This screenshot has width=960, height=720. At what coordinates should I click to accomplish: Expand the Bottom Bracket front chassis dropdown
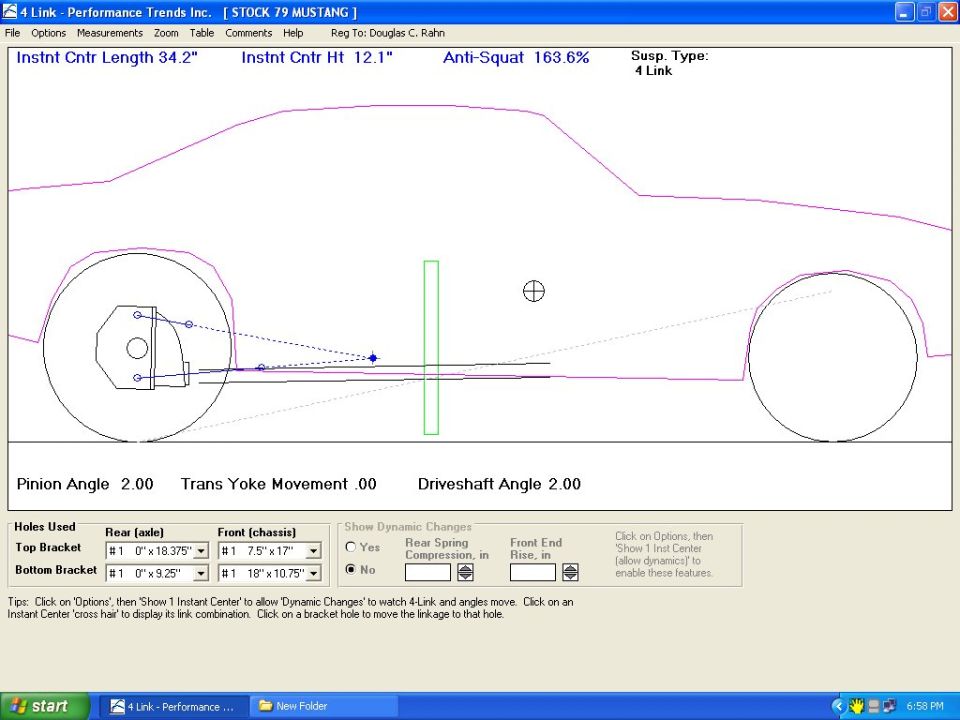click(313, 574)
